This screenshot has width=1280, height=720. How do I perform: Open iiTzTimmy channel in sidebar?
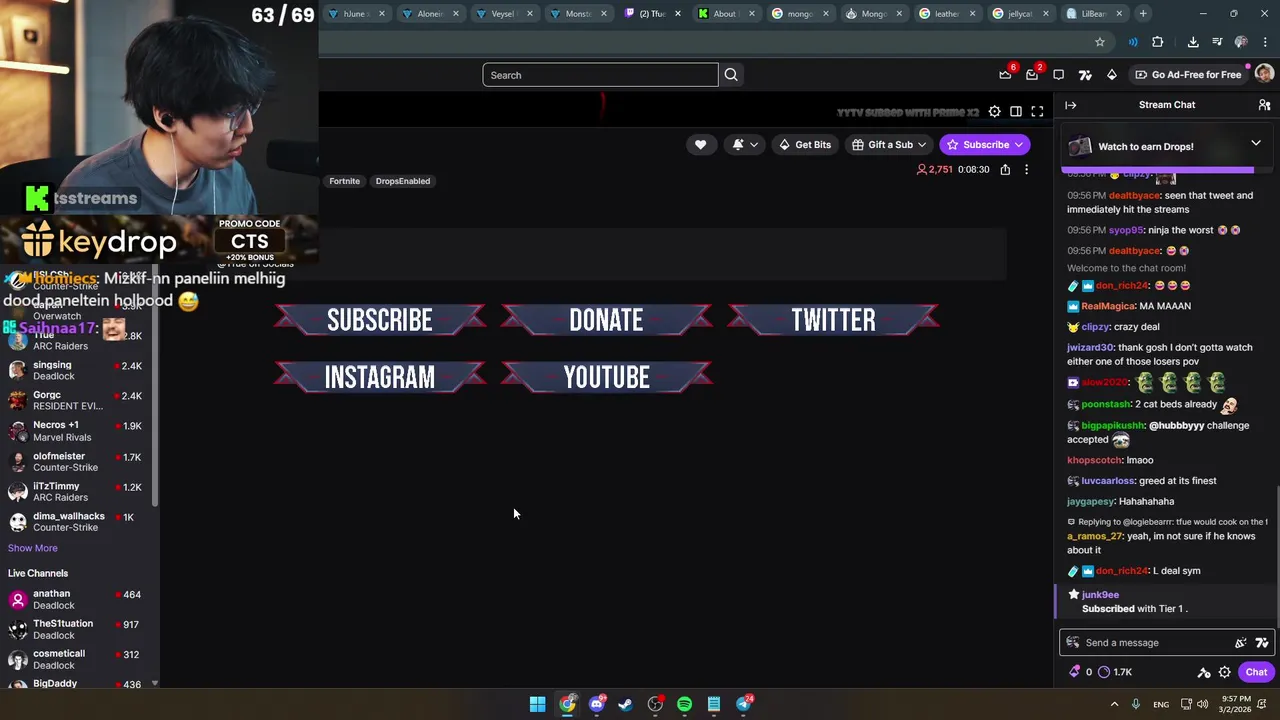click(76, 492)
